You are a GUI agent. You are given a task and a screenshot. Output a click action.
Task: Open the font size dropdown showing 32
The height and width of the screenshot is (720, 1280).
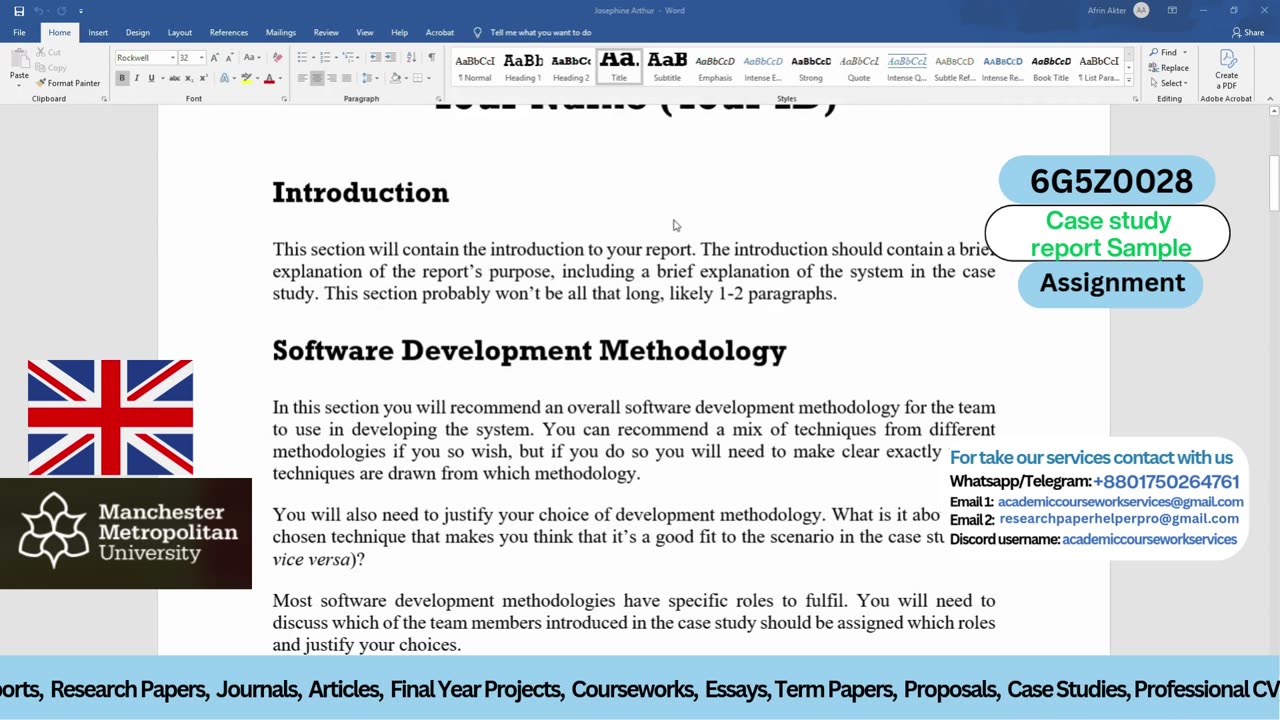click(x=201, y=58)
